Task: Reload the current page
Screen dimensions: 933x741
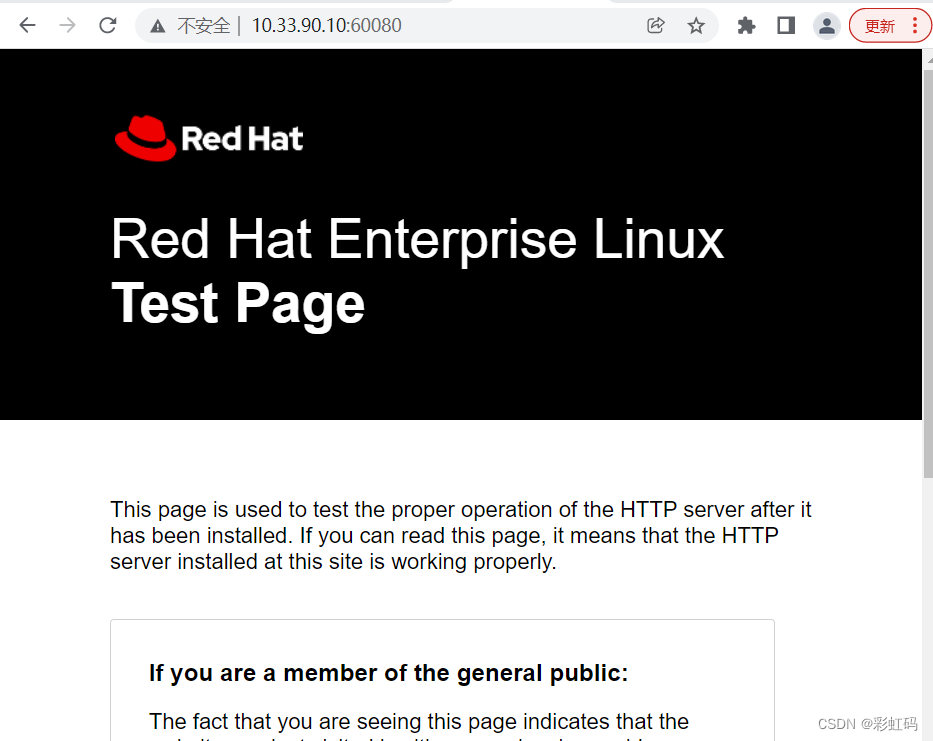Action: (108, 26)
